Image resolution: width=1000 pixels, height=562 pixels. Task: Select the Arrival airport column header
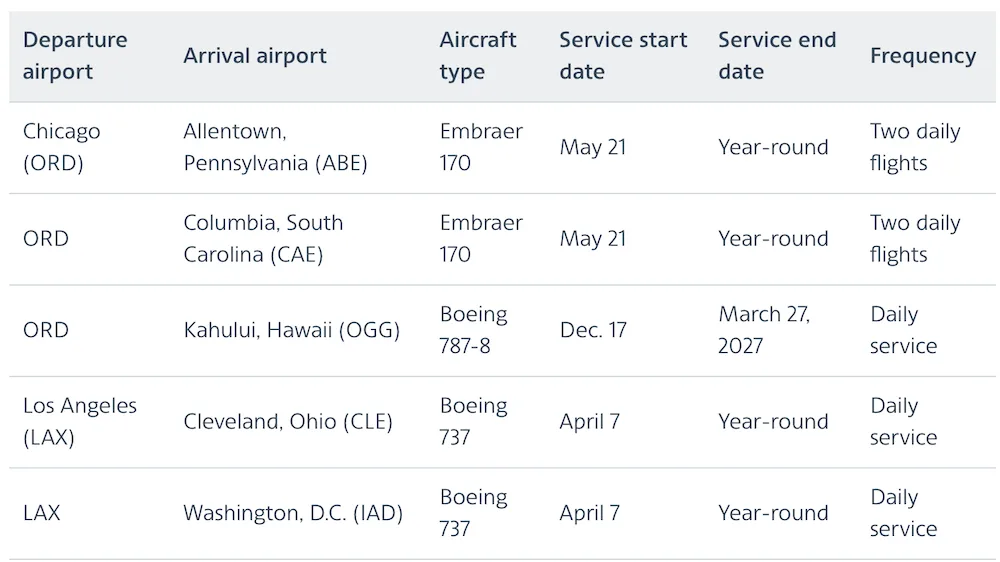[x=255, y=55]
